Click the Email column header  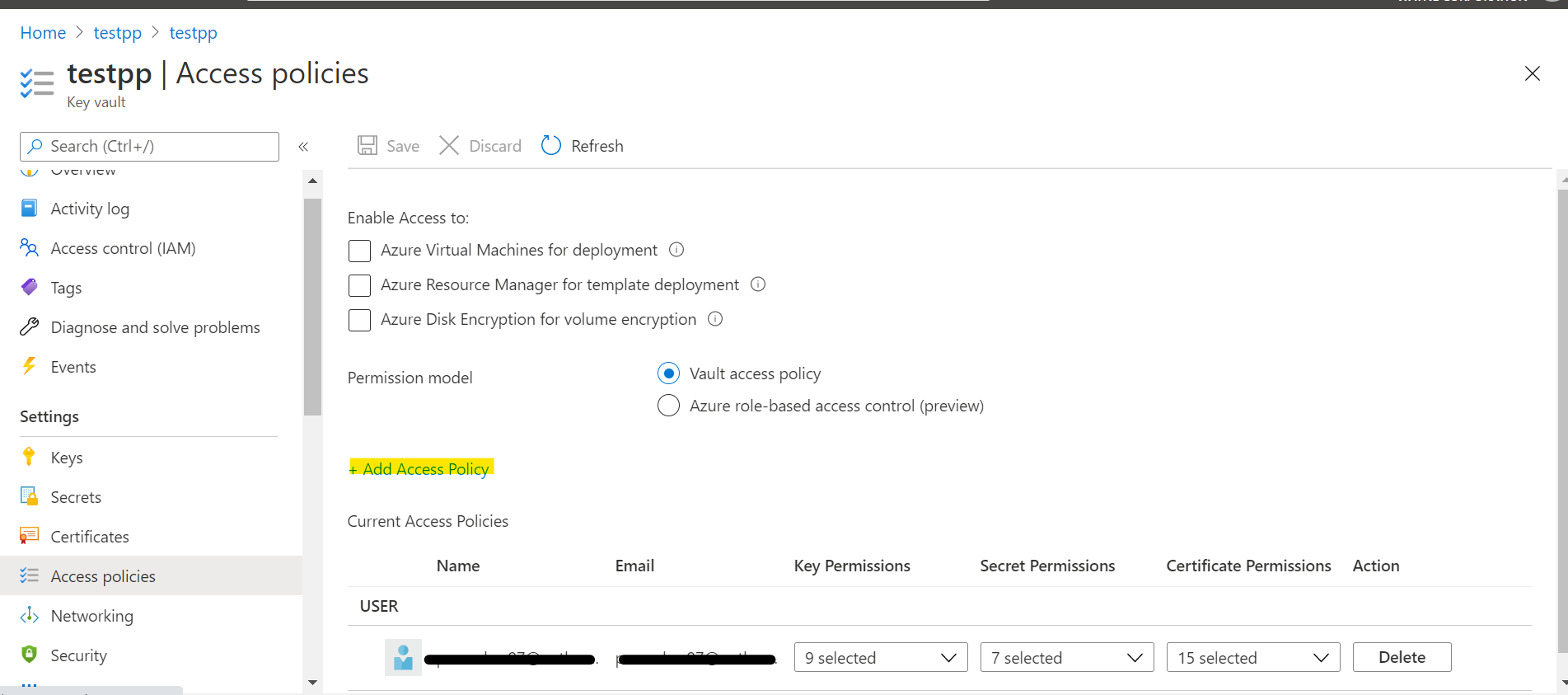tap(634, 566)
